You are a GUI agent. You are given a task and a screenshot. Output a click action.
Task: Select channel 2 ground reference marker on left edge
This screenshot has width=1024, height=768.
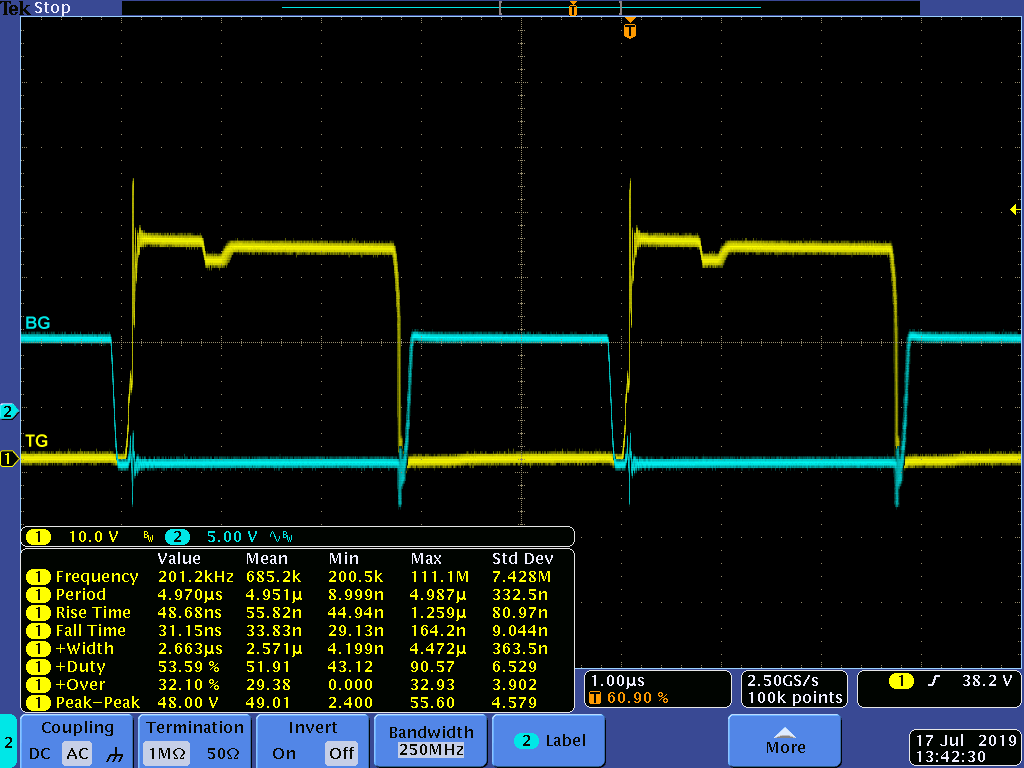(x=9, y=411)
